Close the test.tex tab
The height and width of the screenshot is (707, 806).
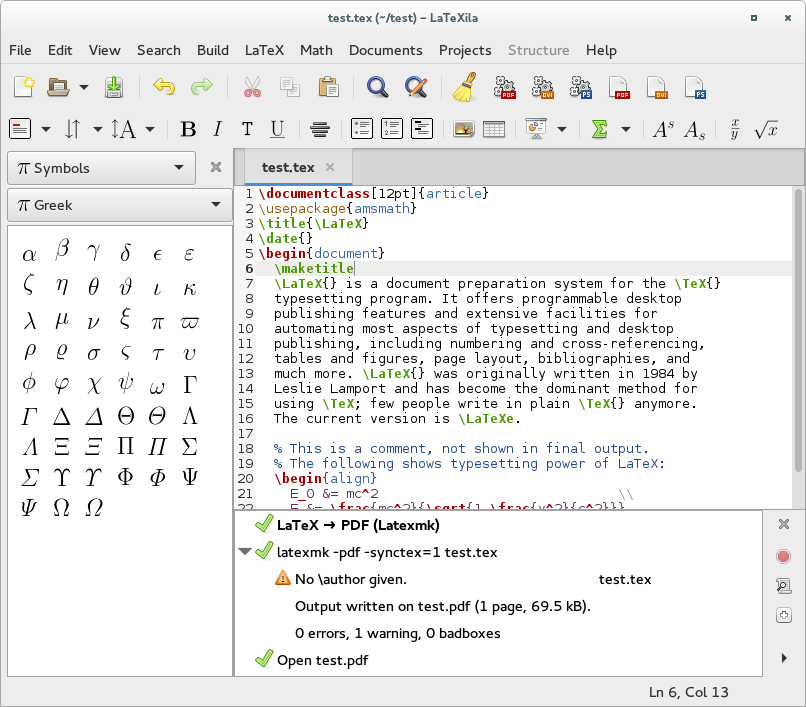[330, 167]
